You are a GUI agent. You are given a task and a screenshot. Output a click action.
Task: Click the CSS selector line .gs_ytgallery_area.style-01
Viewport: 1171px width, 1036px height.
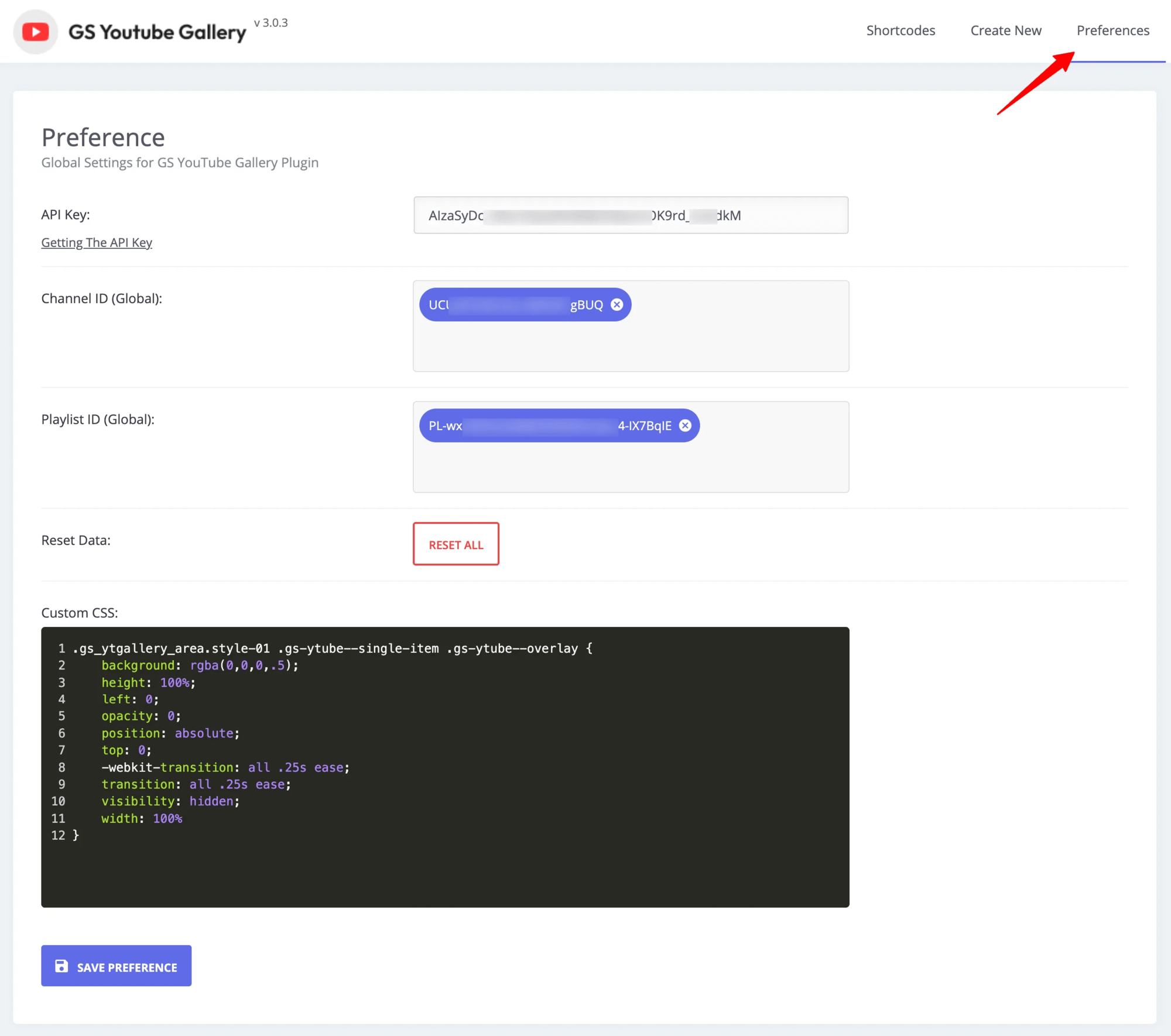click(x=333, y=649)
